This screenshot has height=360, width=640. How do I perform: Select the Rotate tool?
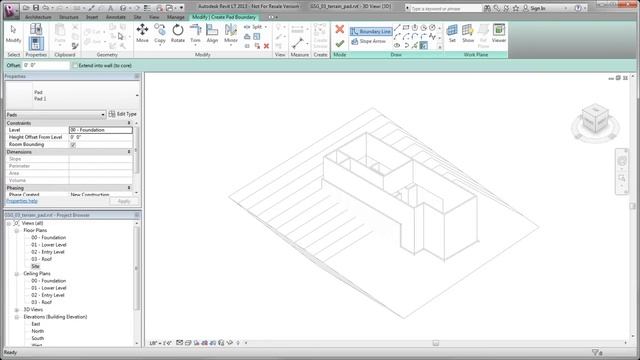click(x=178, y=33)
